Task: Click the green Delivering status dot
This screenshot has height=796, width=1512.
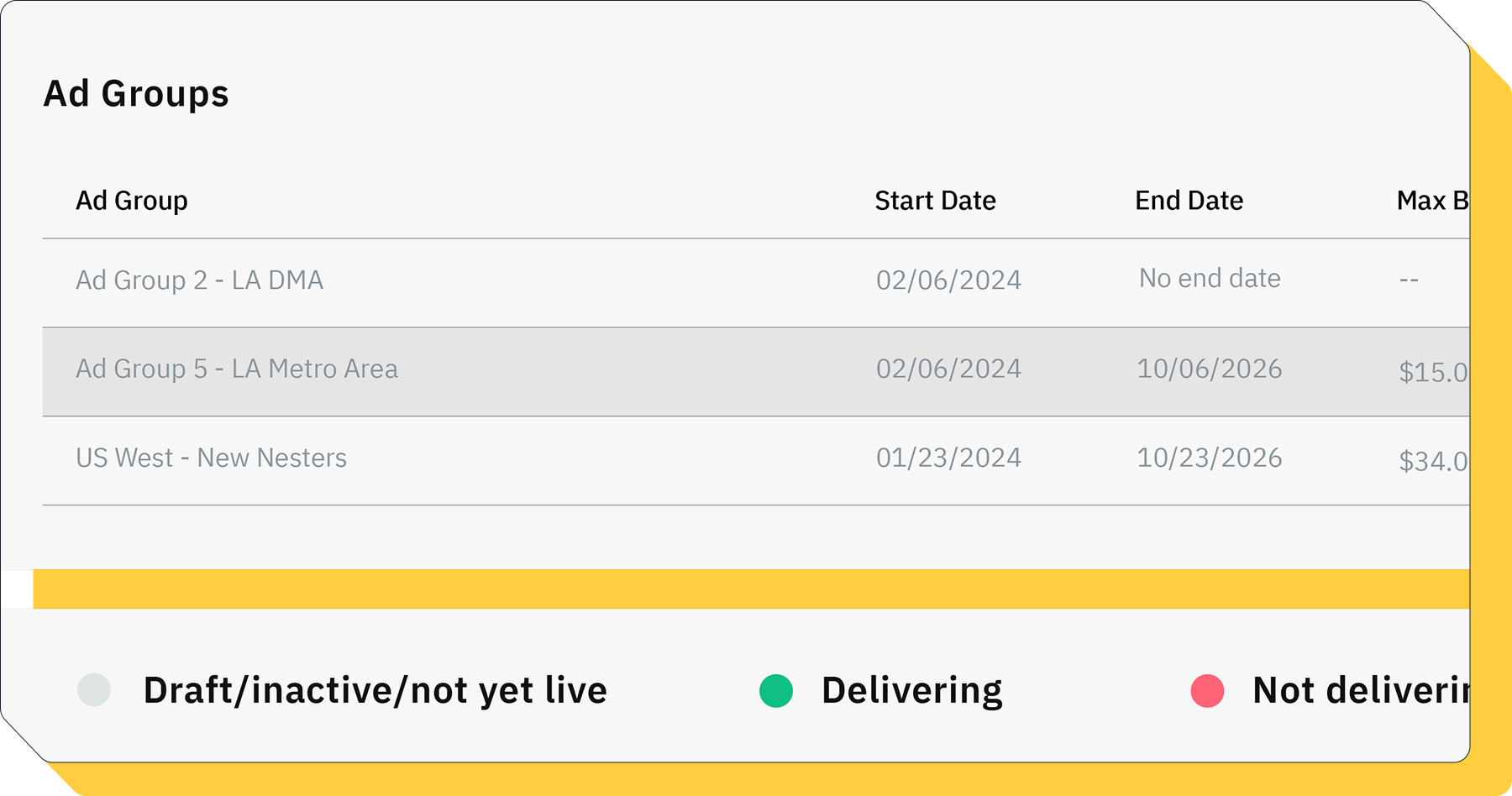Action: click(x=776, y=691)
